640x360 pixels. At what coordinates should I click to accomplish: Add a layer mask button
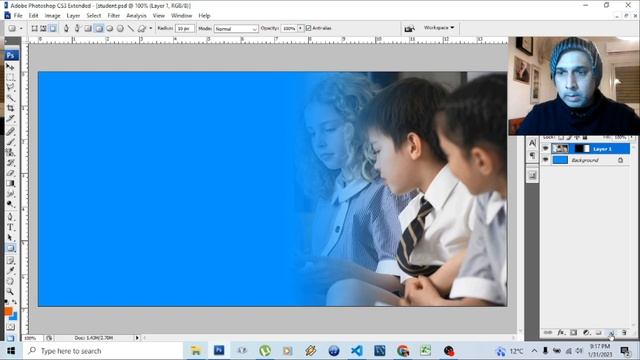pos(573,333)
